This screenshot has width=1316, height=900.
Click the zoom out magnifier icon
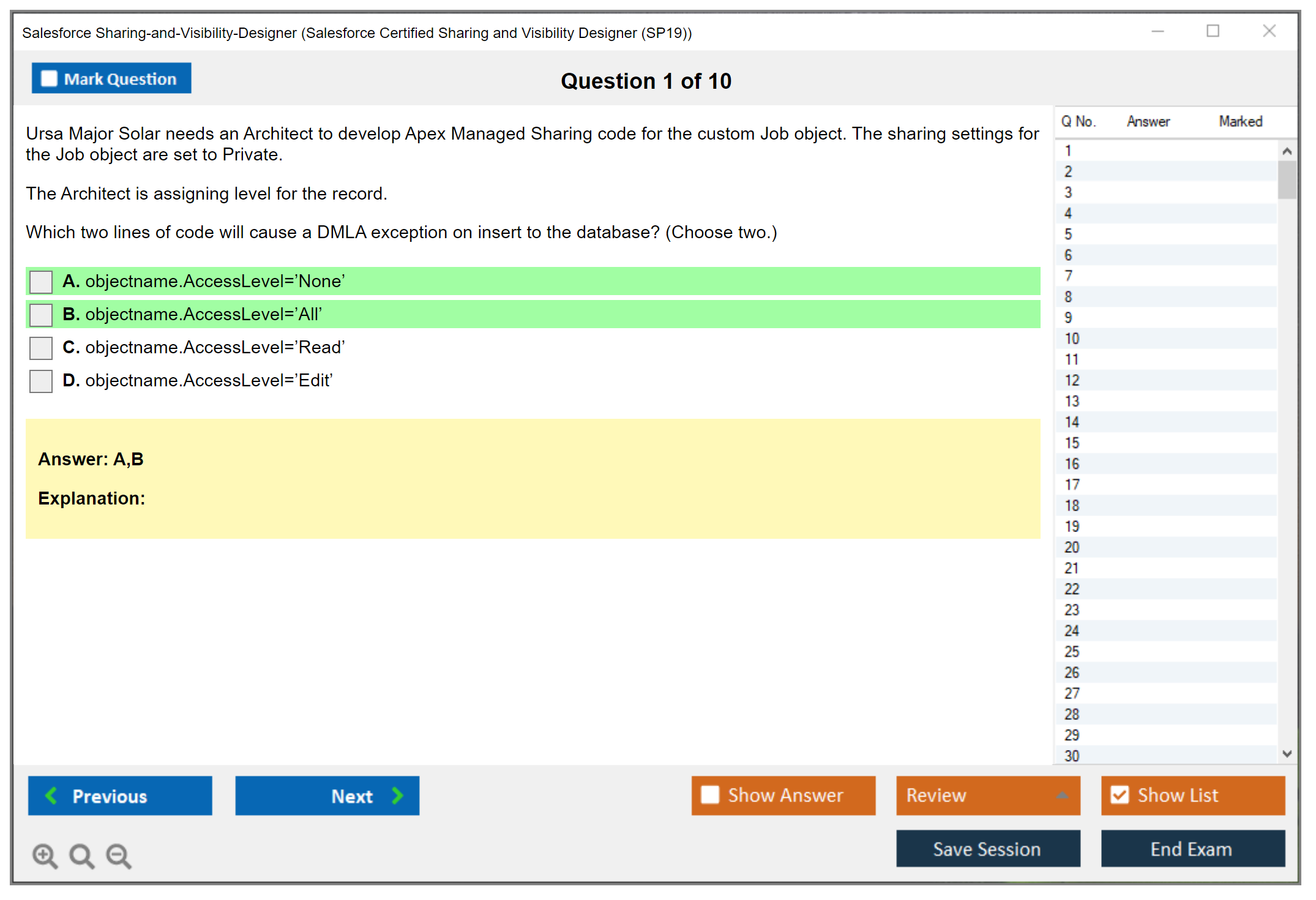tap(118, 855)
